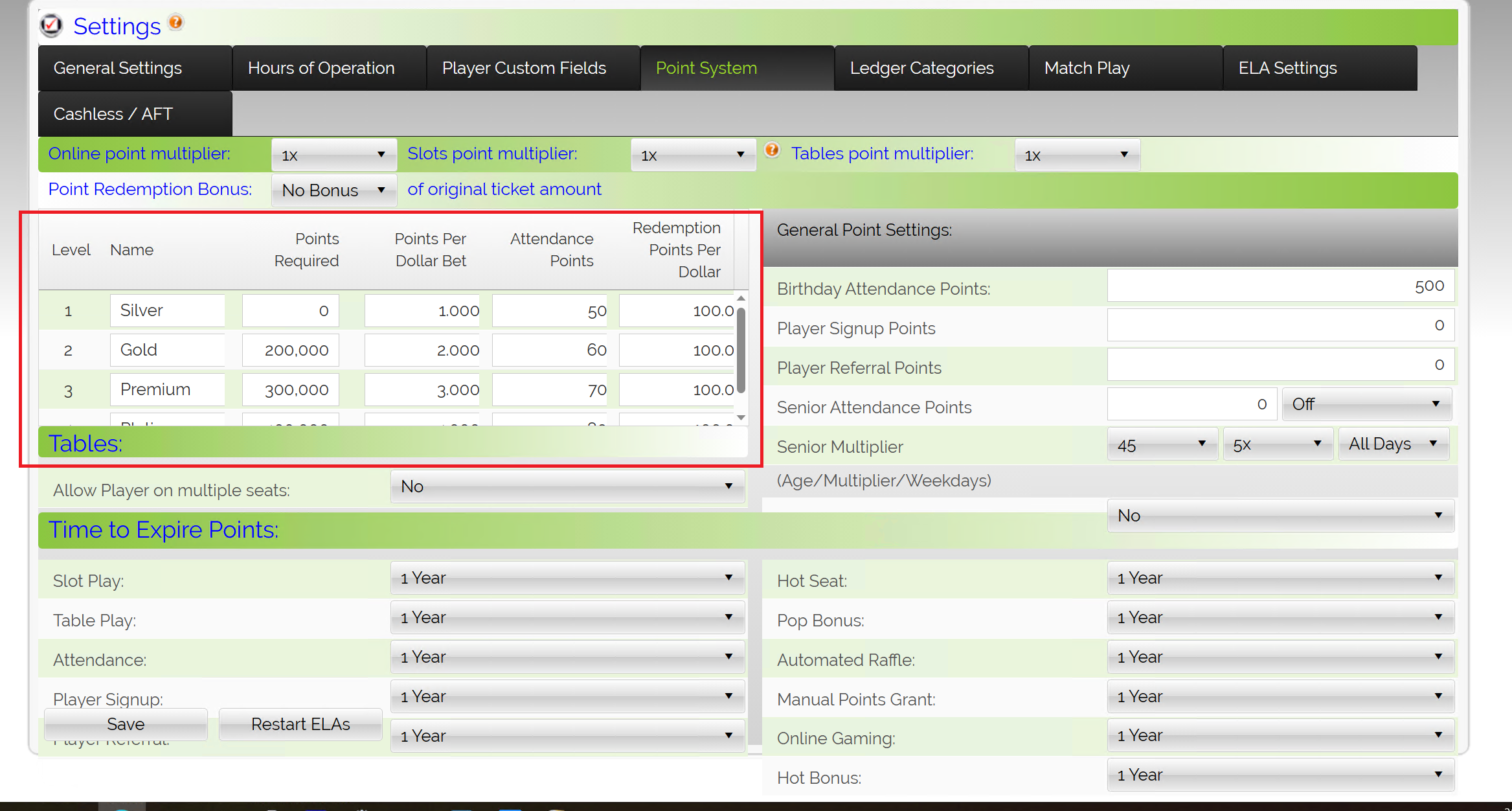
Task: Open Senior Multiplier age 45 dropdown
Action: pyautogui.click(x=1163, y=444)
